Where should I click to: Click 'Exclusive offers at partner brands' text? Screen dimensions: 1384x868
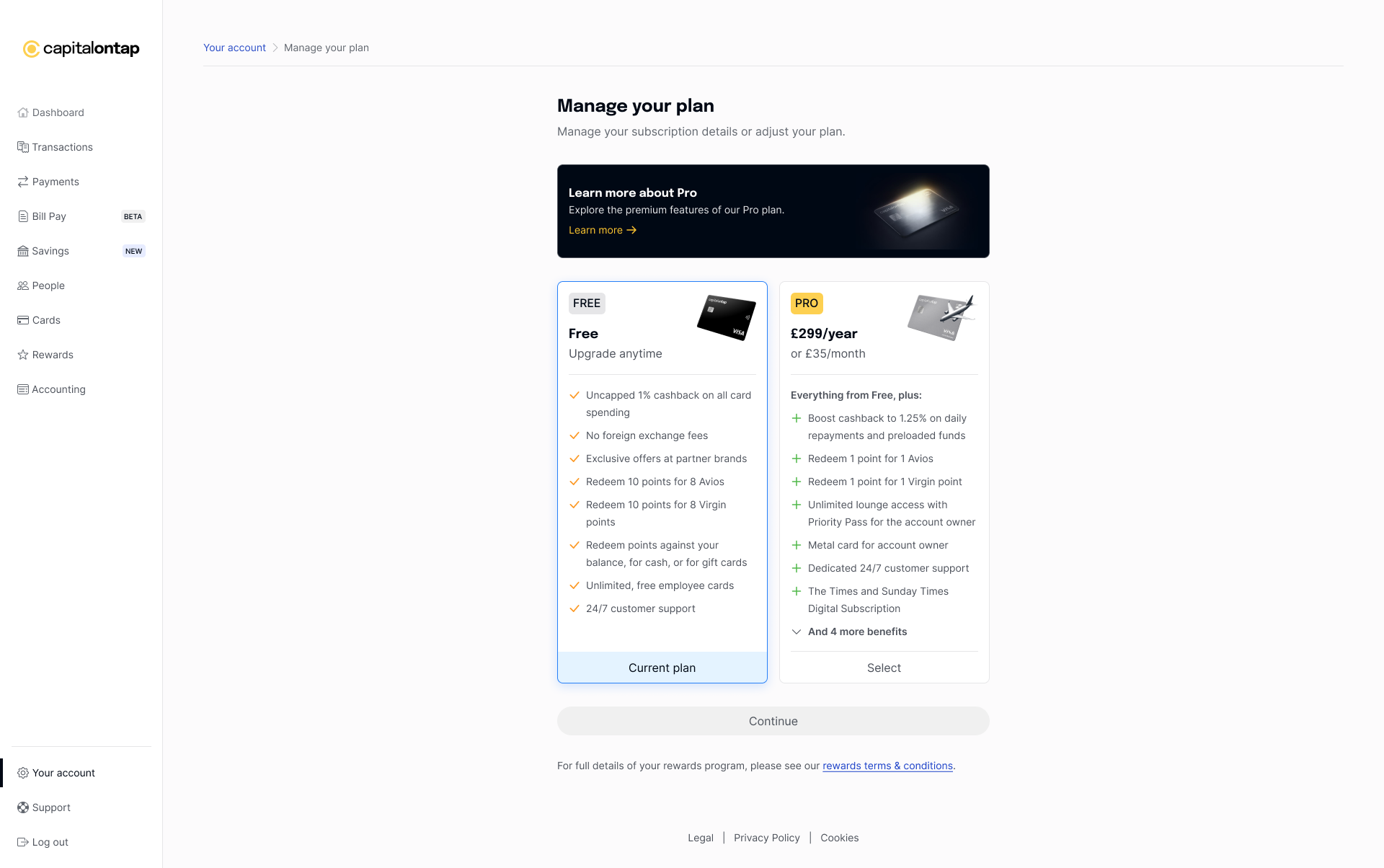point(666,459)
